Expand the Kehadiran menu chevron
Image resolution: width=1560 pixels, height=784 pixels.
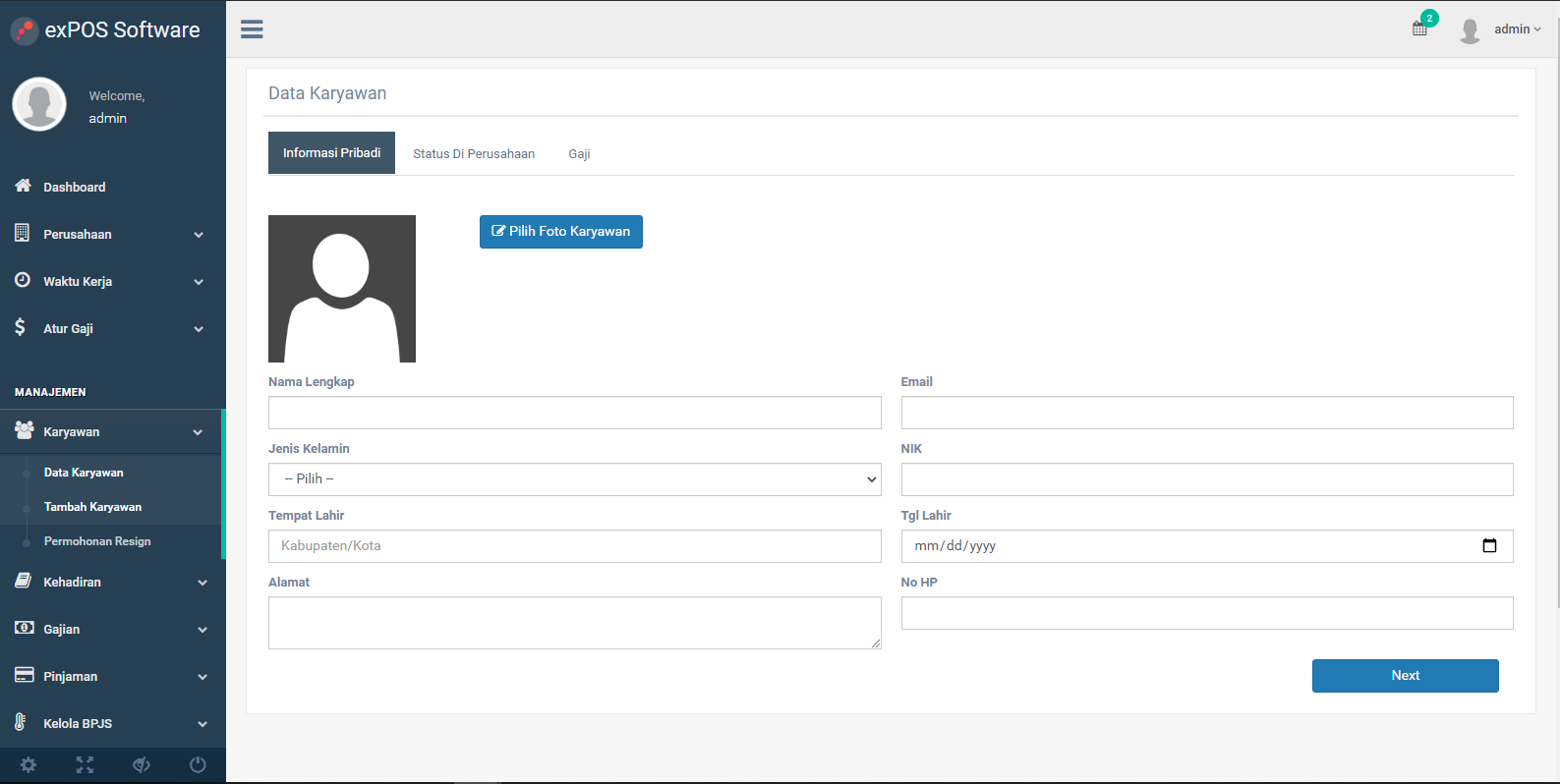click(x=202, y=583)
